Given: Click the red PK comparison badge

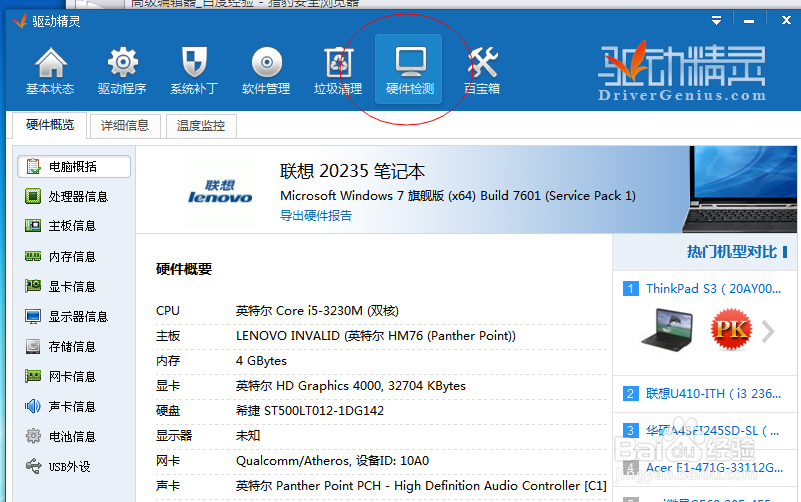Looking at the screenshot, I should (731, 329).
